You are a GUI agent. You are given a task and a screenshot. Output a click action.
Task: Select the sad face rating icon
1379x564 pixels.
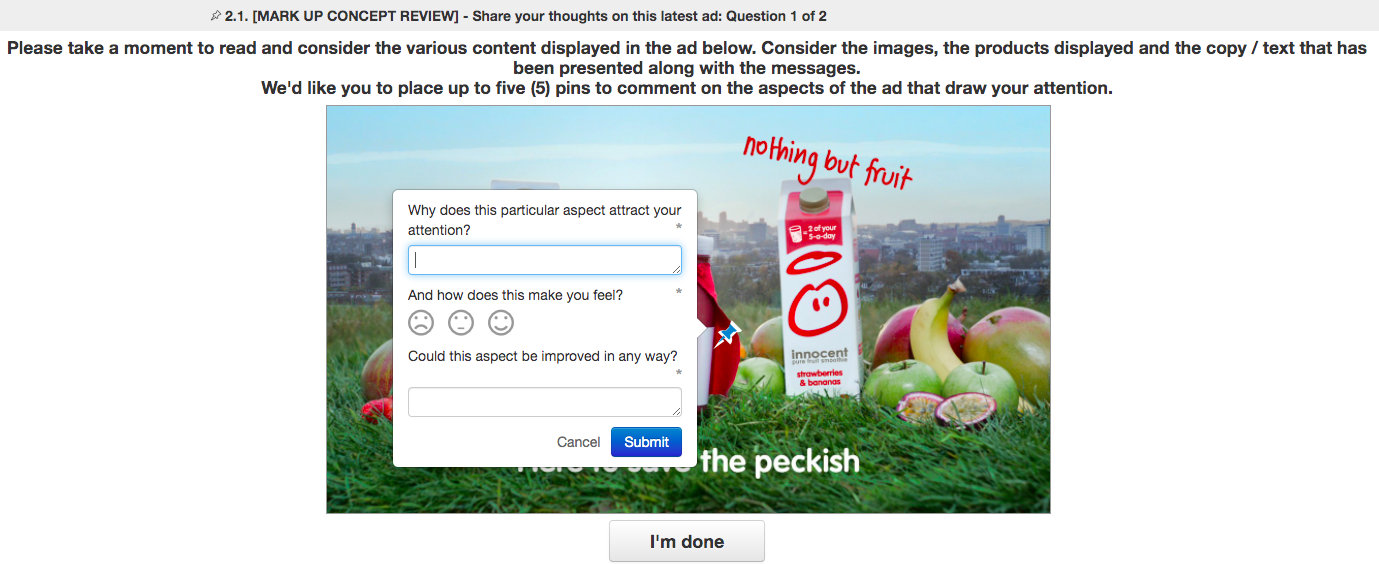(421, 323)
